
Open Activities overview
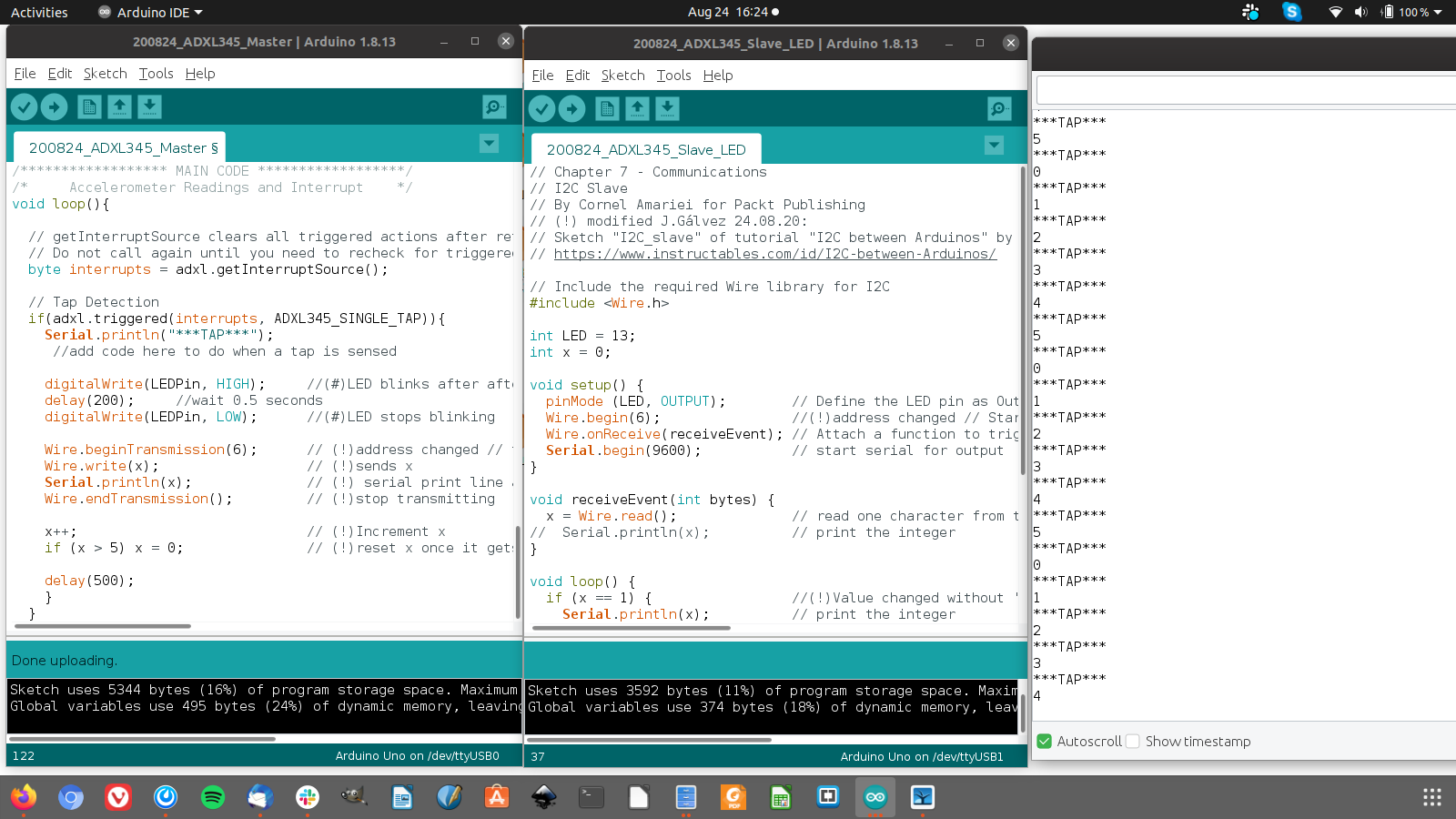(x=39, y=13)
